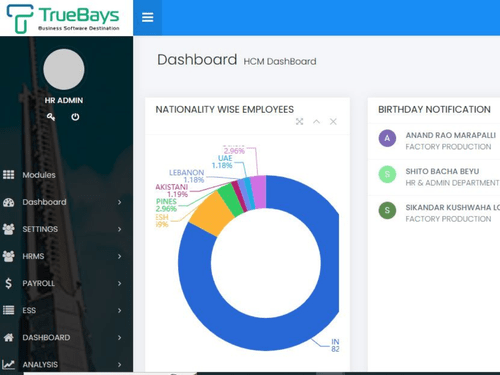
Task: Expand the PAYROLL chevron
Action: [119, 283]
